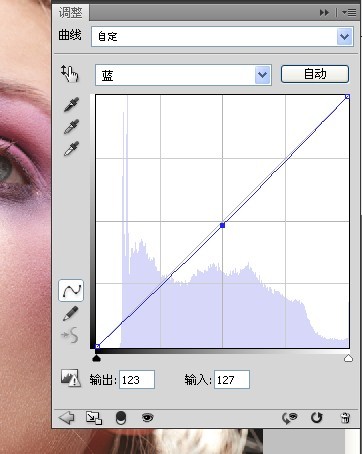
Task: Select the top-right curve endpoint
Action: pyautogui.click(x=347, y=96)
